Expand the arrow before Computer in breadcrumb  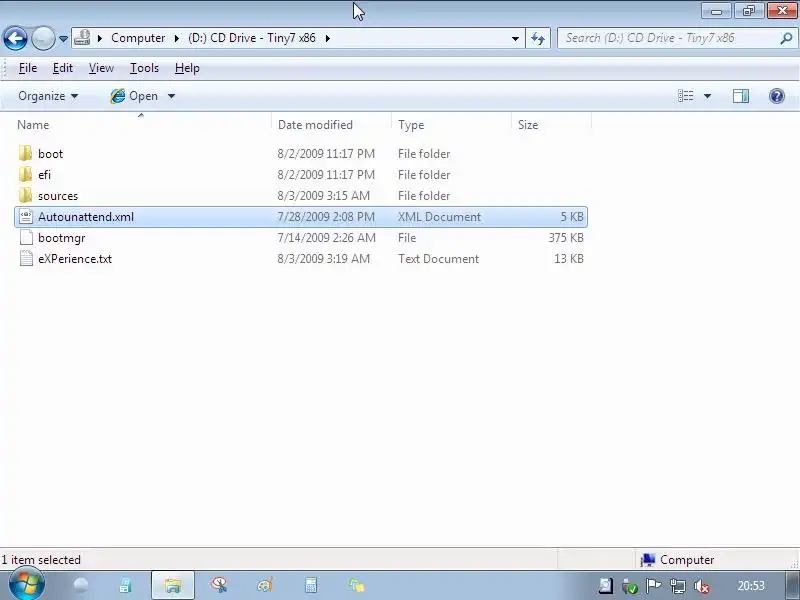tap(100, 38)
